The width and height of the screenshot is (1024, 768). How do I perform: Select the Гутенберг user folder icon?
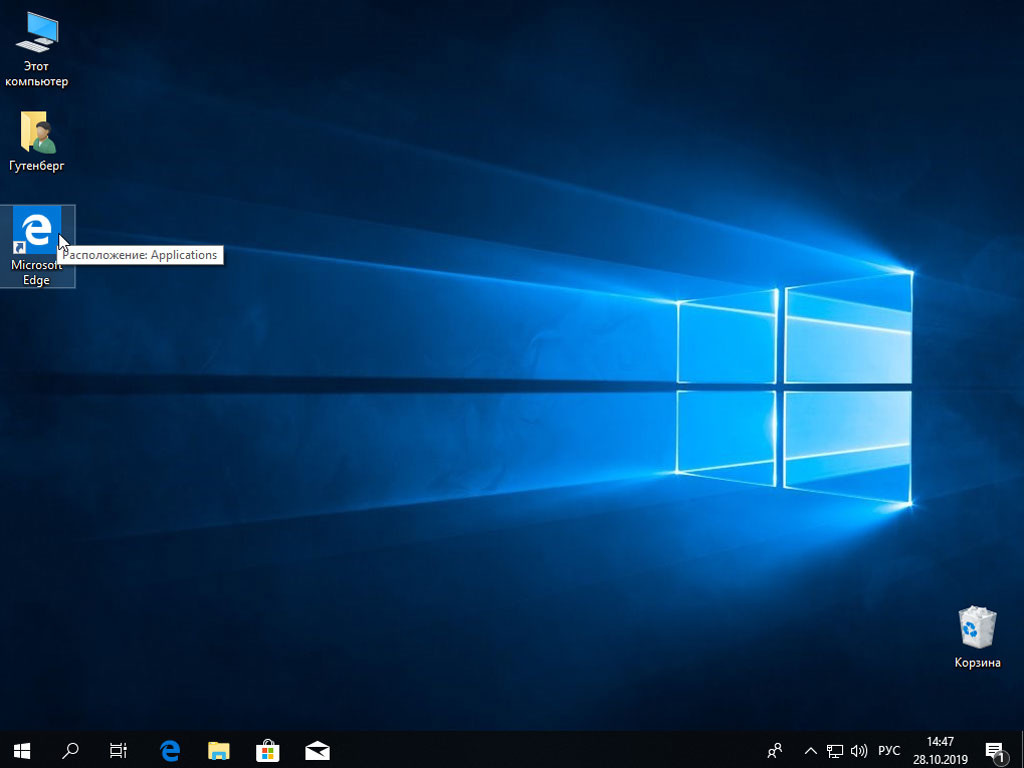(x=37, y=142)
